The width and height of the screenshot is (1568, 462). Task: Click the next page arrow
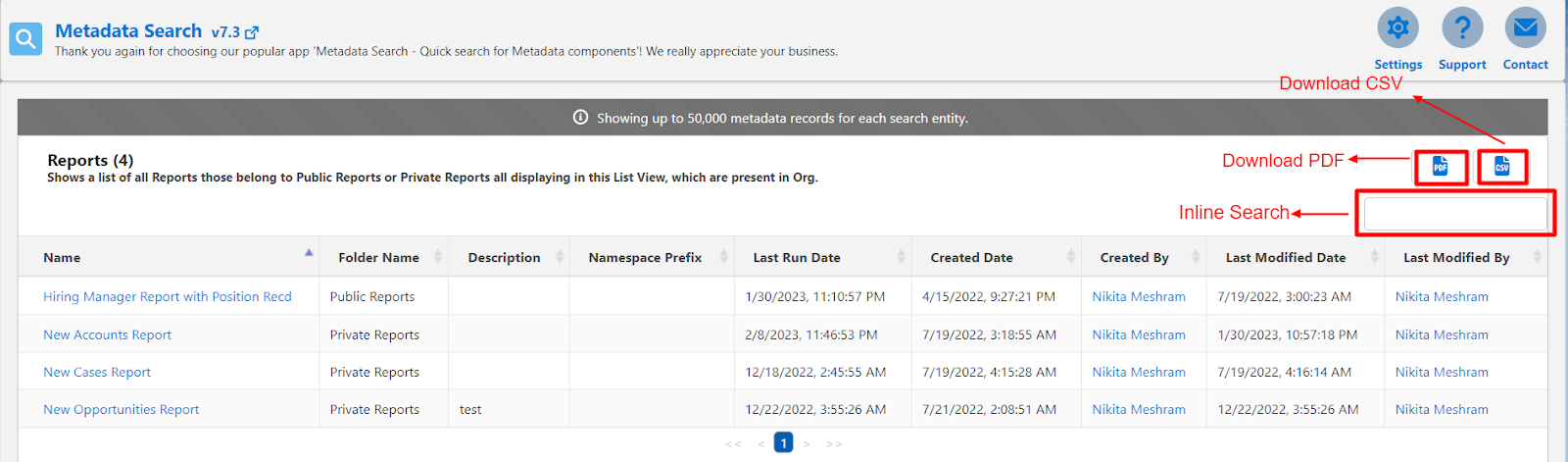coord(807,444)
